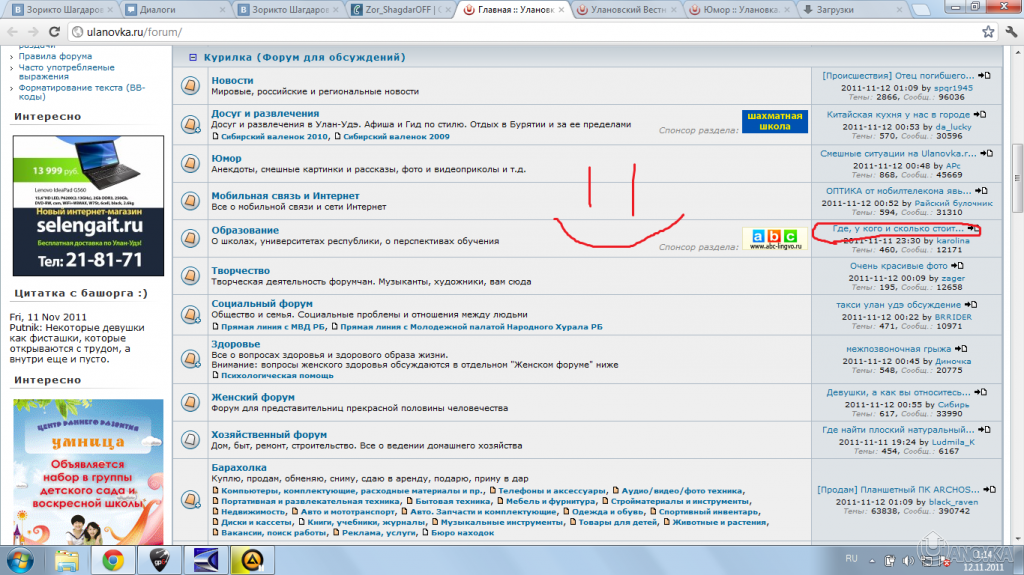
Task: Click the Google Chrome taskbar icon
Action: click(x=113, y=561)
